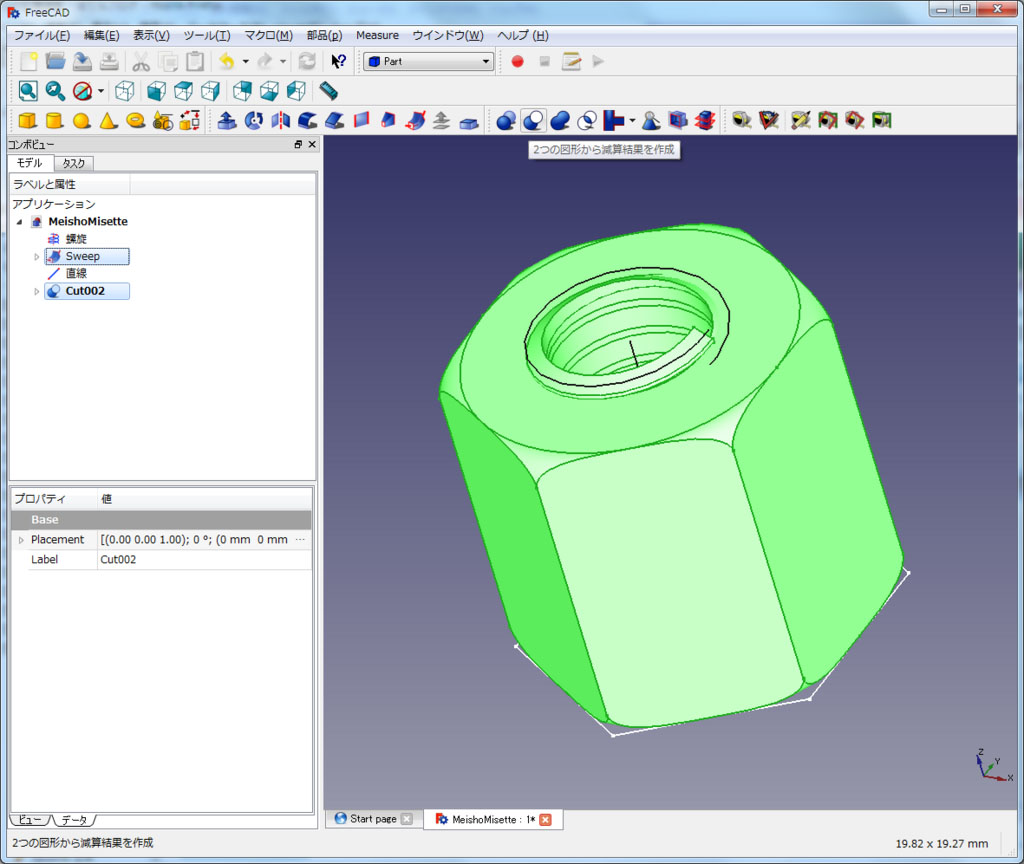Open the ヘルプ menu
Screen dimensions: 1024x864
522,35
